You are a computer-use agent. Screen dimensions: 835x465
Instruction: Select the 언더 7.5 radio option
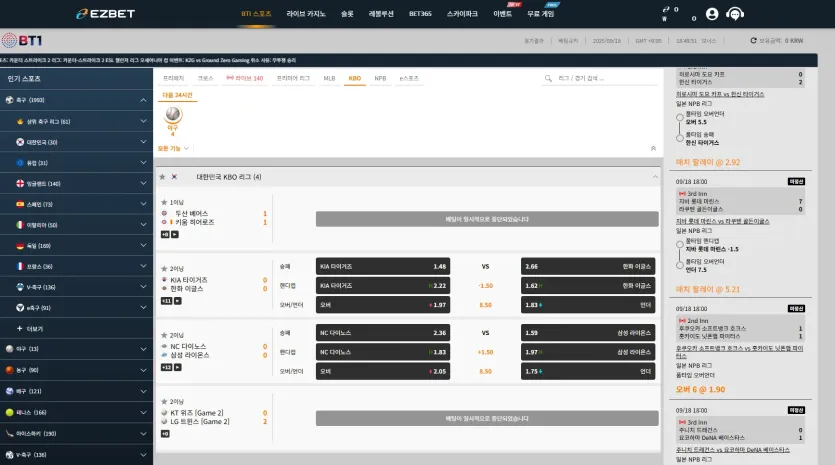[680, 265]
